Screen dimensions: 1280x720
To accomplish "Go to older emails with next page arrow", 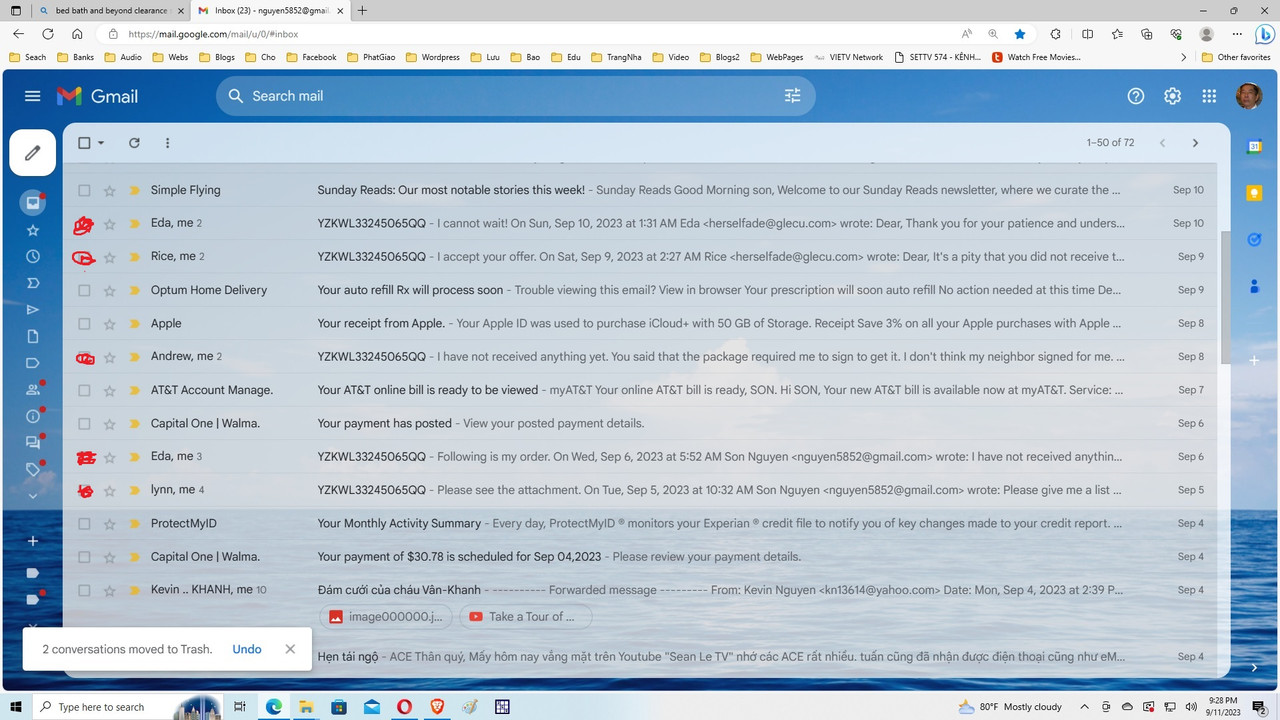I will point(1195,143).
